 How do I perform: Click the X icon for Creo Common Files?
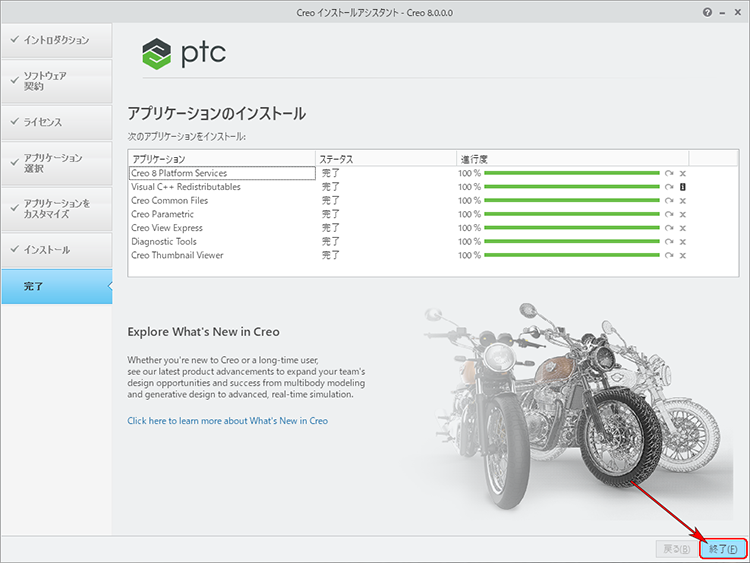coord(683,201)
